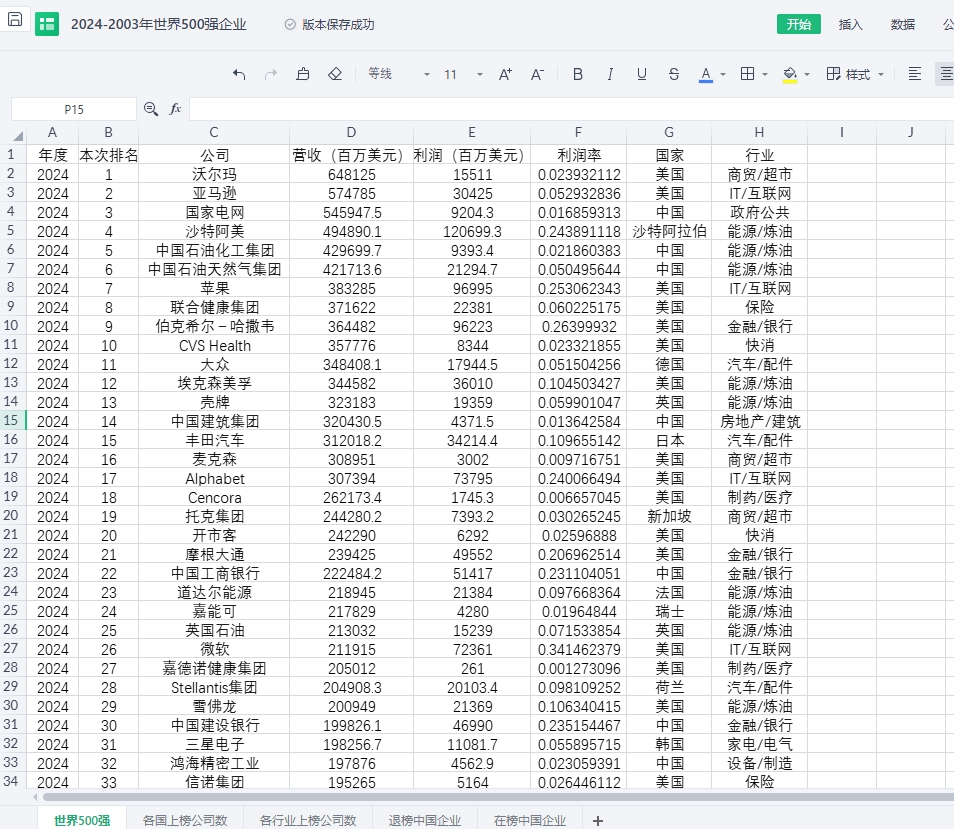The image size is (954, 829).
Task: Select column header C
Action: (214, 133)
